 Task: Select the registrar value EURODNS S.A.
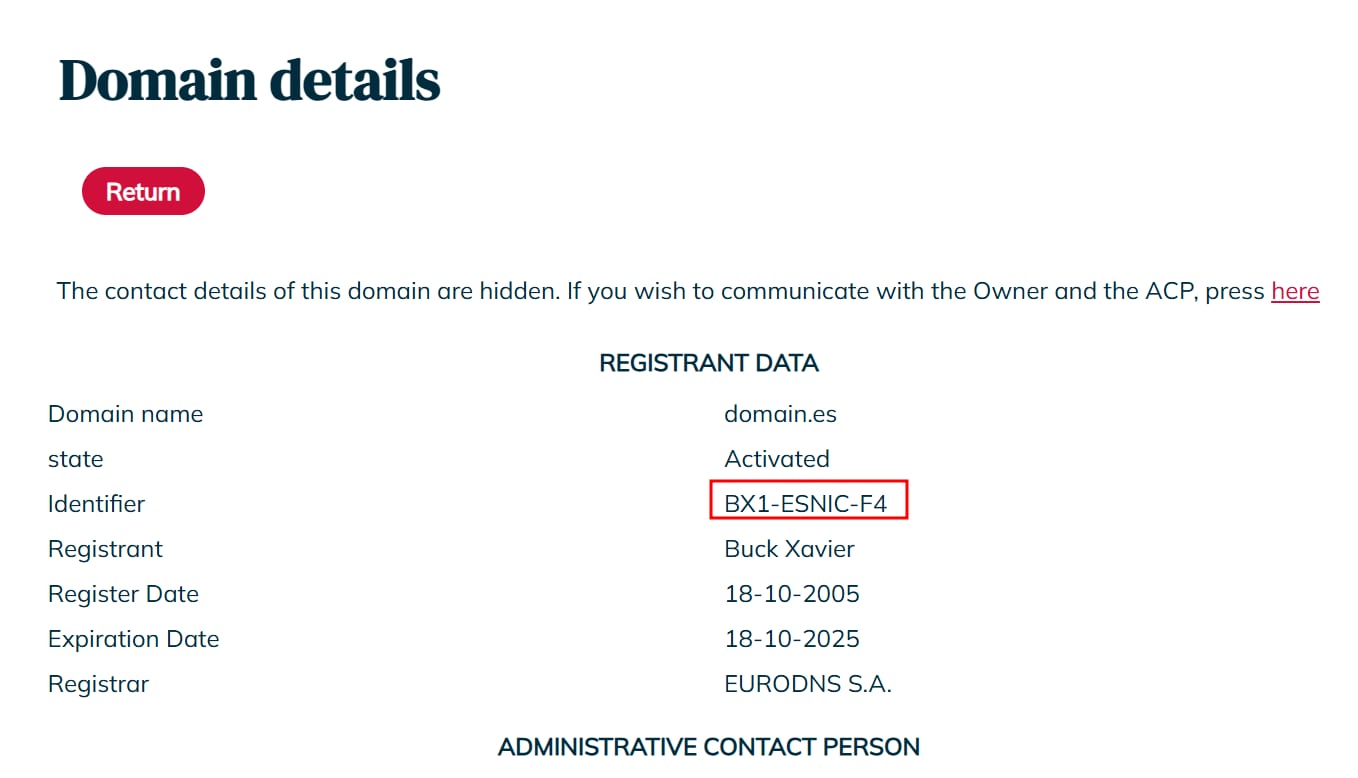click(808, 684)
